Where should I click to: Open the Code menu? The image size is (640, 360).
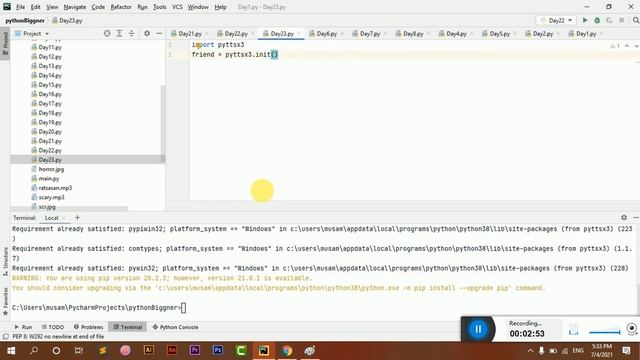98,7
